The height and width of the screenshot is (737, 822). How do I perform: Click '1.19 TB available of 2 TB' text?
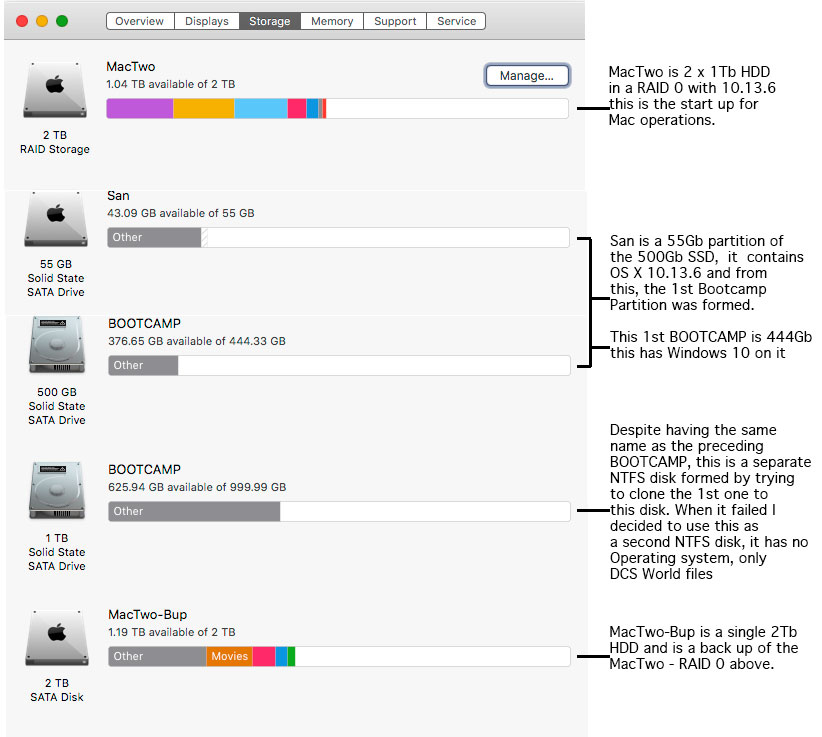pos(171,632)
